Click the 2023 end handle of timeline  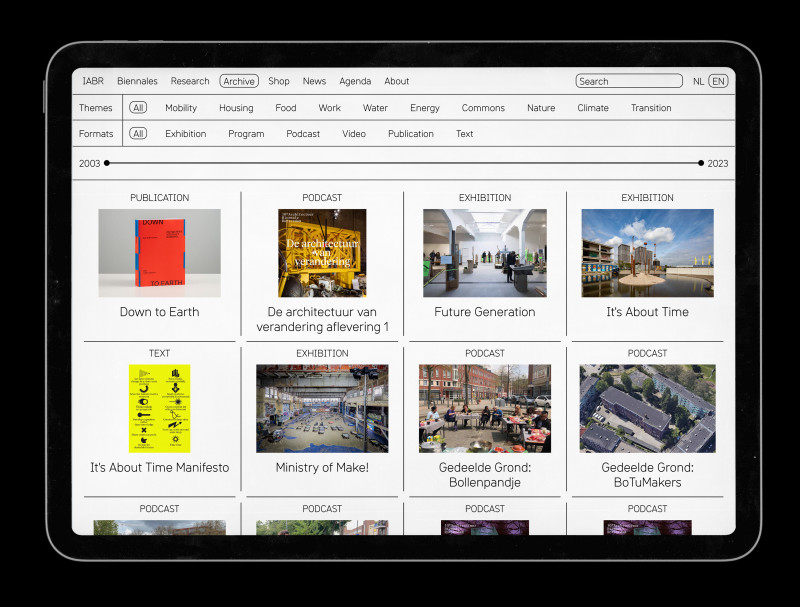pos(701,163)
